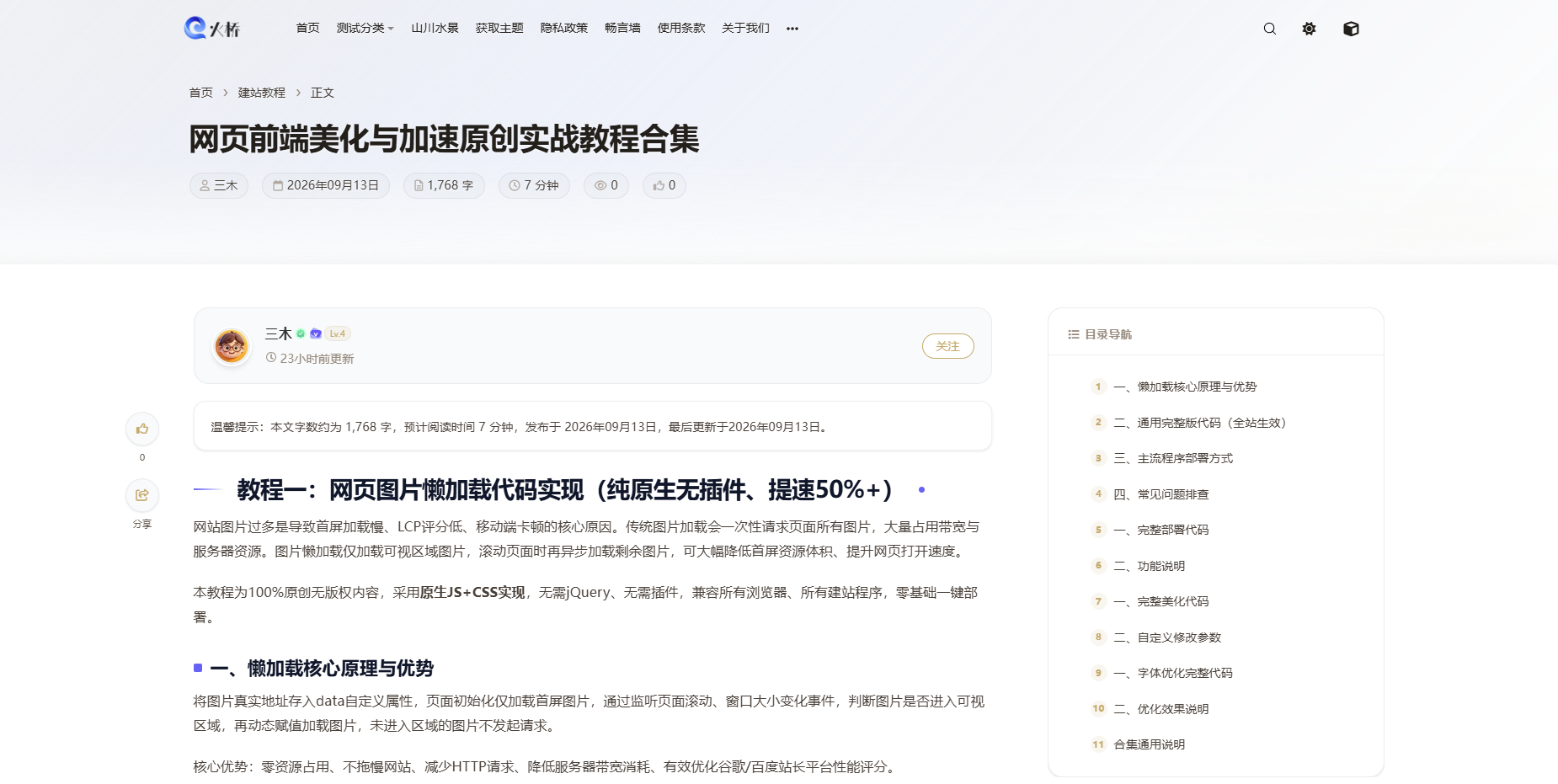Screen dimensions: 1558x784
Task: Open the three-dots more menu
Action: (792, 29)
